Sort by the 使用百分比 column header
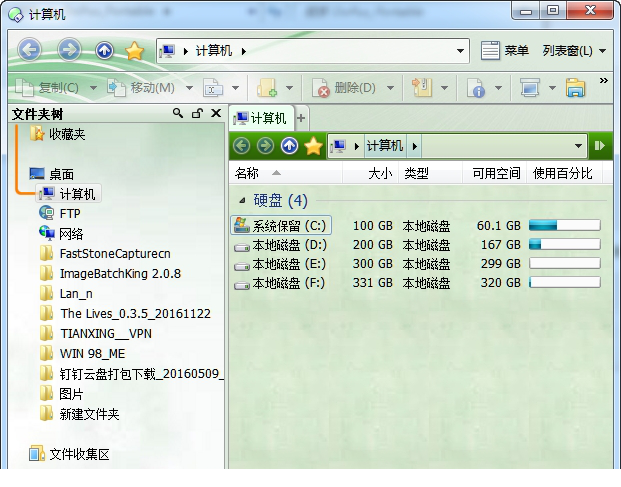The width and height of the screenshot is (621, 487). coord(562,173)
